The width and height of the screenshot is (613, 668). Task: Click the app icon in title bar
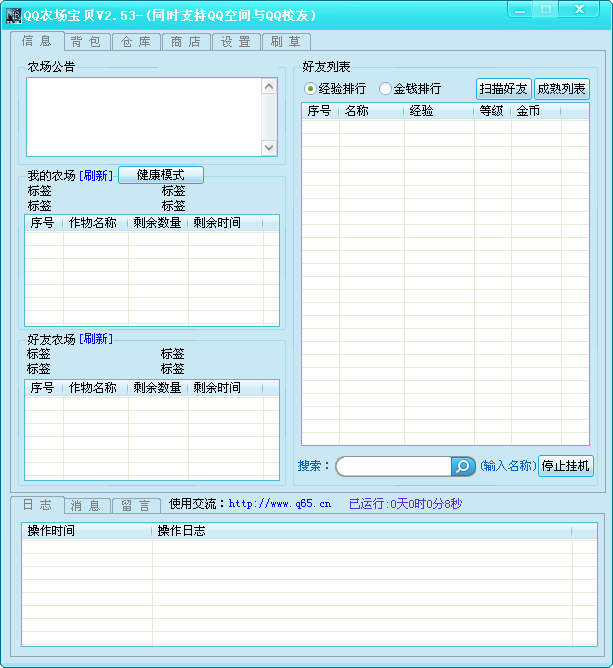point(14,16)
